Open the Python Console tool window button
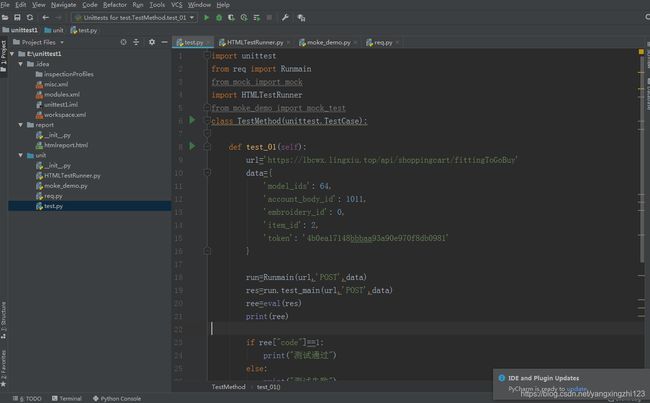The width and height of the screenshot is (650, 403). [x=117, y=398]
